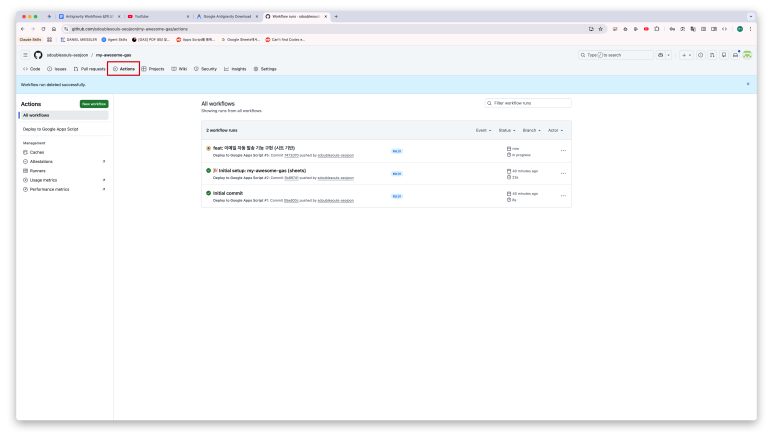Open the Actor filter dropdown
Viewport: 773px width, 442px height.
click(555, 130)
